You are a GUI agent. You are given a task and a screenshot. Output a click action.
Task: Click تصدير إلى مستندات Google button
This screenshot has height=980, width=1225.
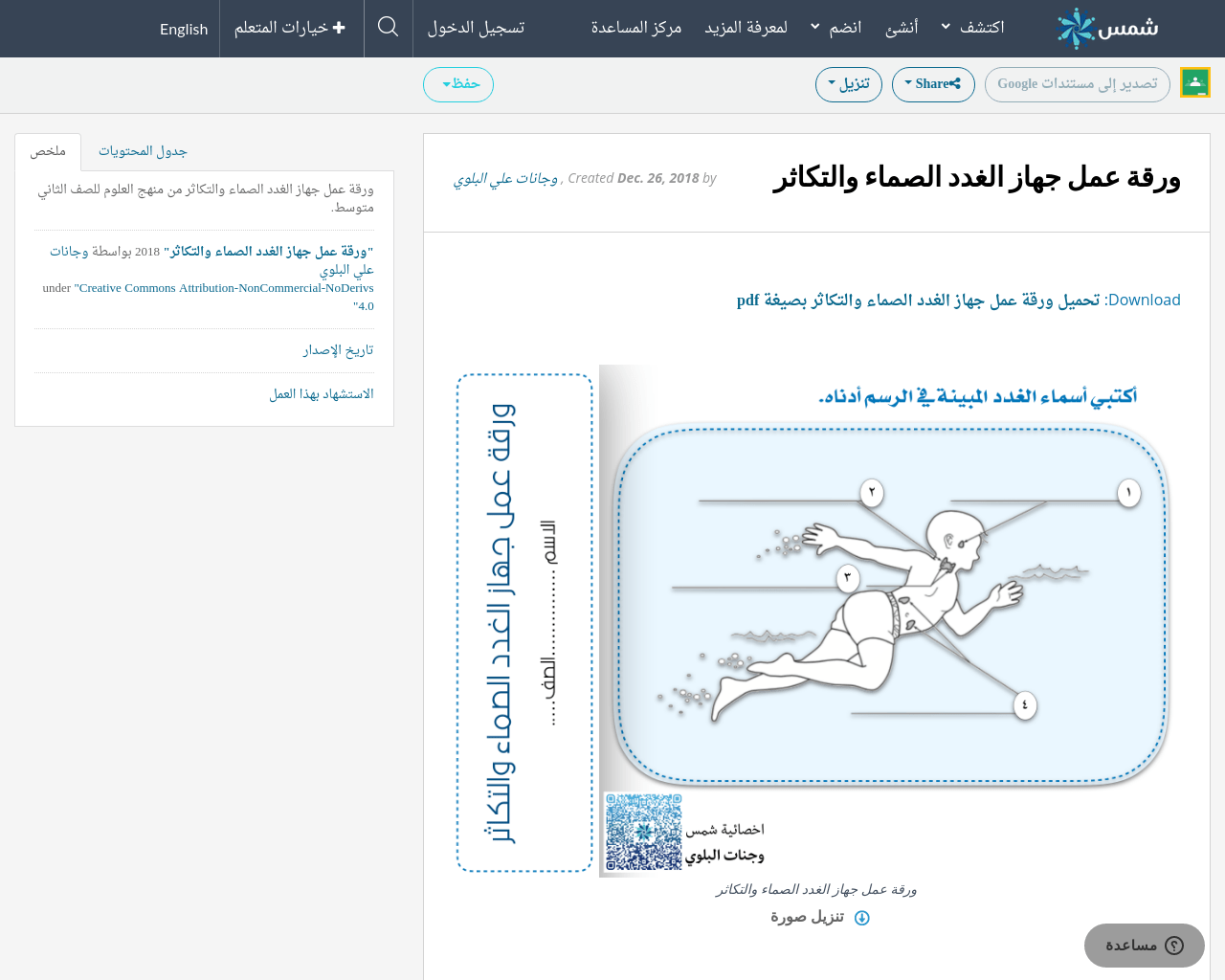tap(1077, 84)
